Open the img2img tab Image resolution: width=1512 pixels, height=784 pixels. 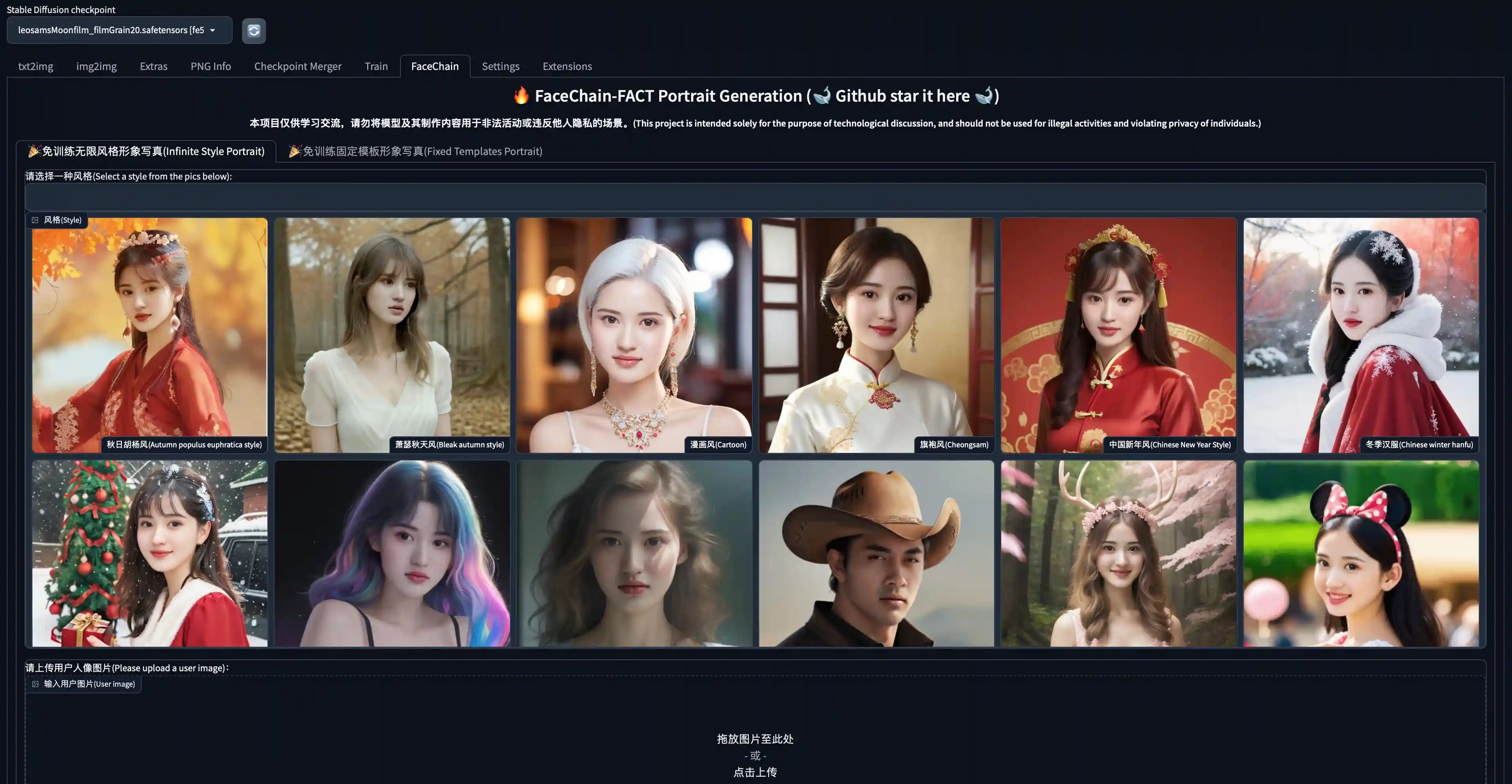pyautogui.click(x=96, y=66)
